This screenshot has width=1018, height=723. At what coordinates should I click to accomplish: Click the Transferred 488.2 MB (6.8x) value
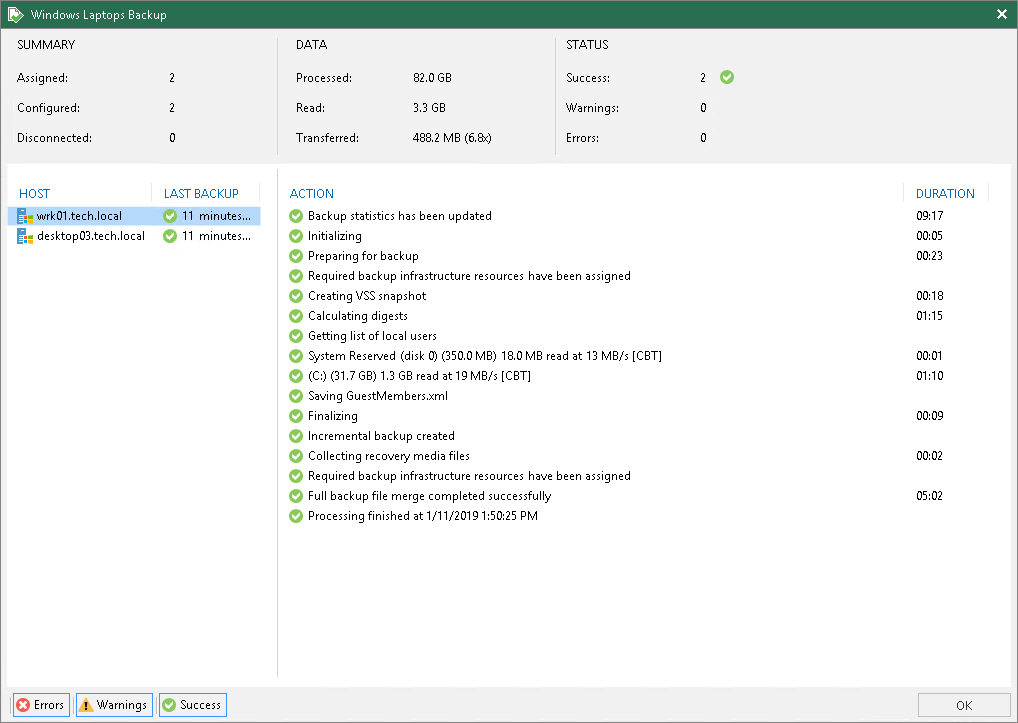(452, 138)
